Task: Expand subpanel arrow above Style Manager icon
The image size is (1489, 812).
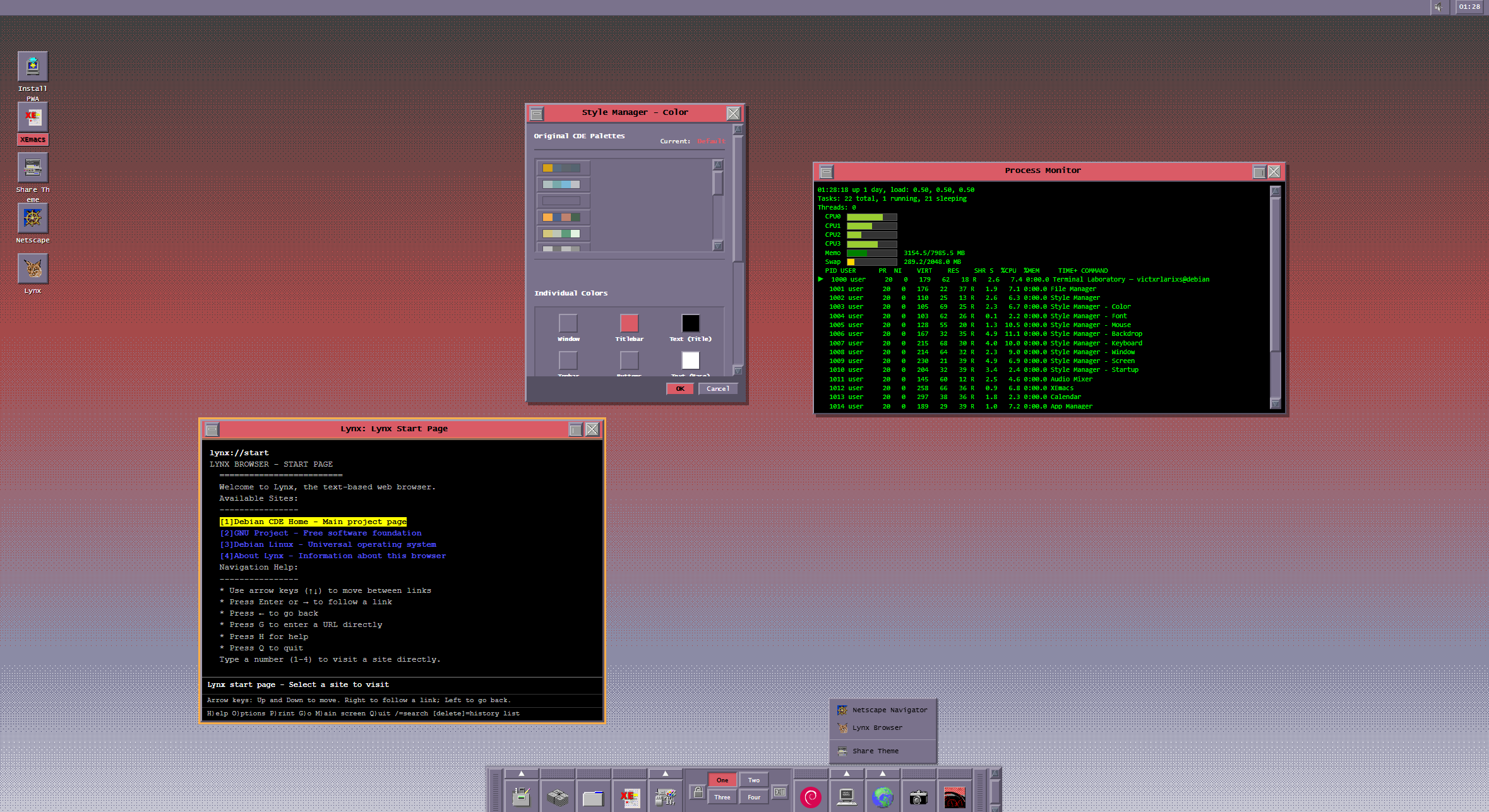Action: 665,773
